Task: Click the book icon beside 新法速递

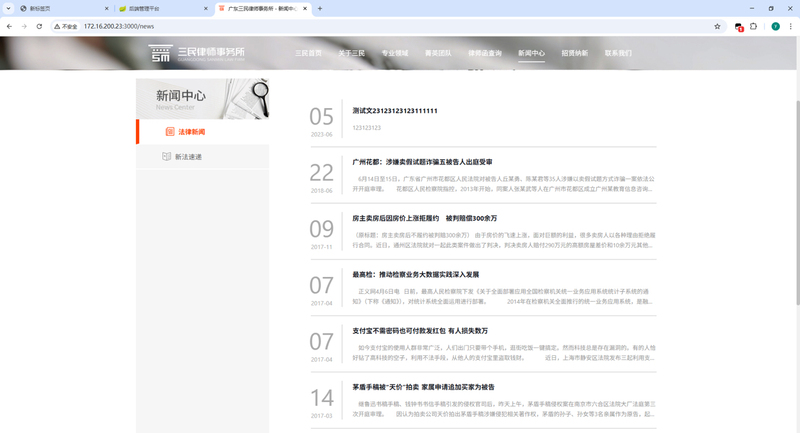Action: [166, 157]
